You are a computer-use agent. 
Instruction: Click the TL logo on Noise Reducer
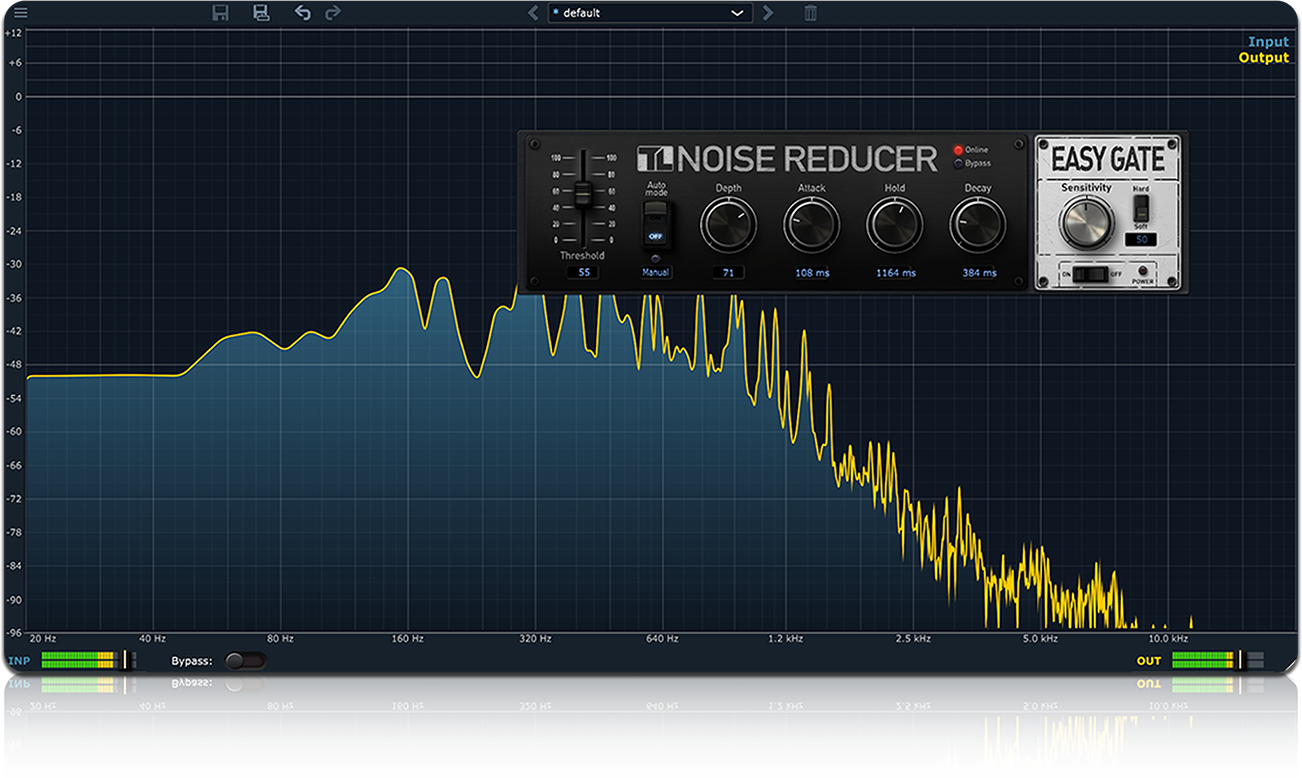coord(656,158)
